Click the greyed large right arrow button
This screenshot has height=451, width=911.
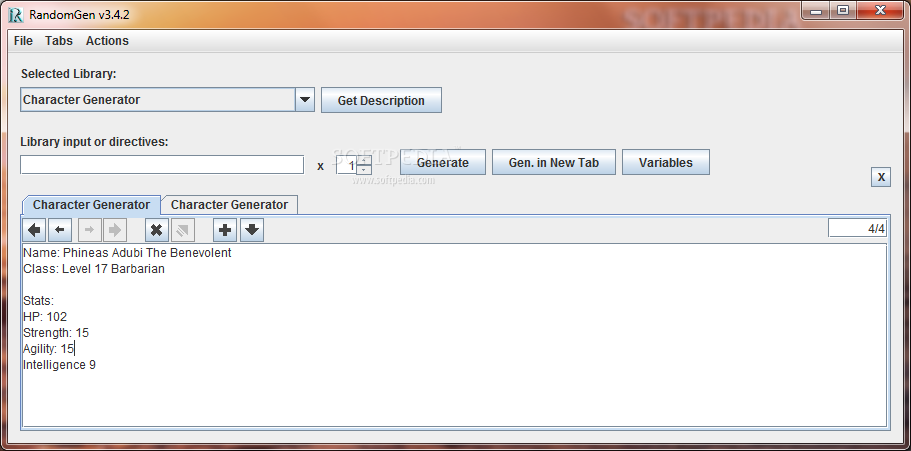click(115, 230)
